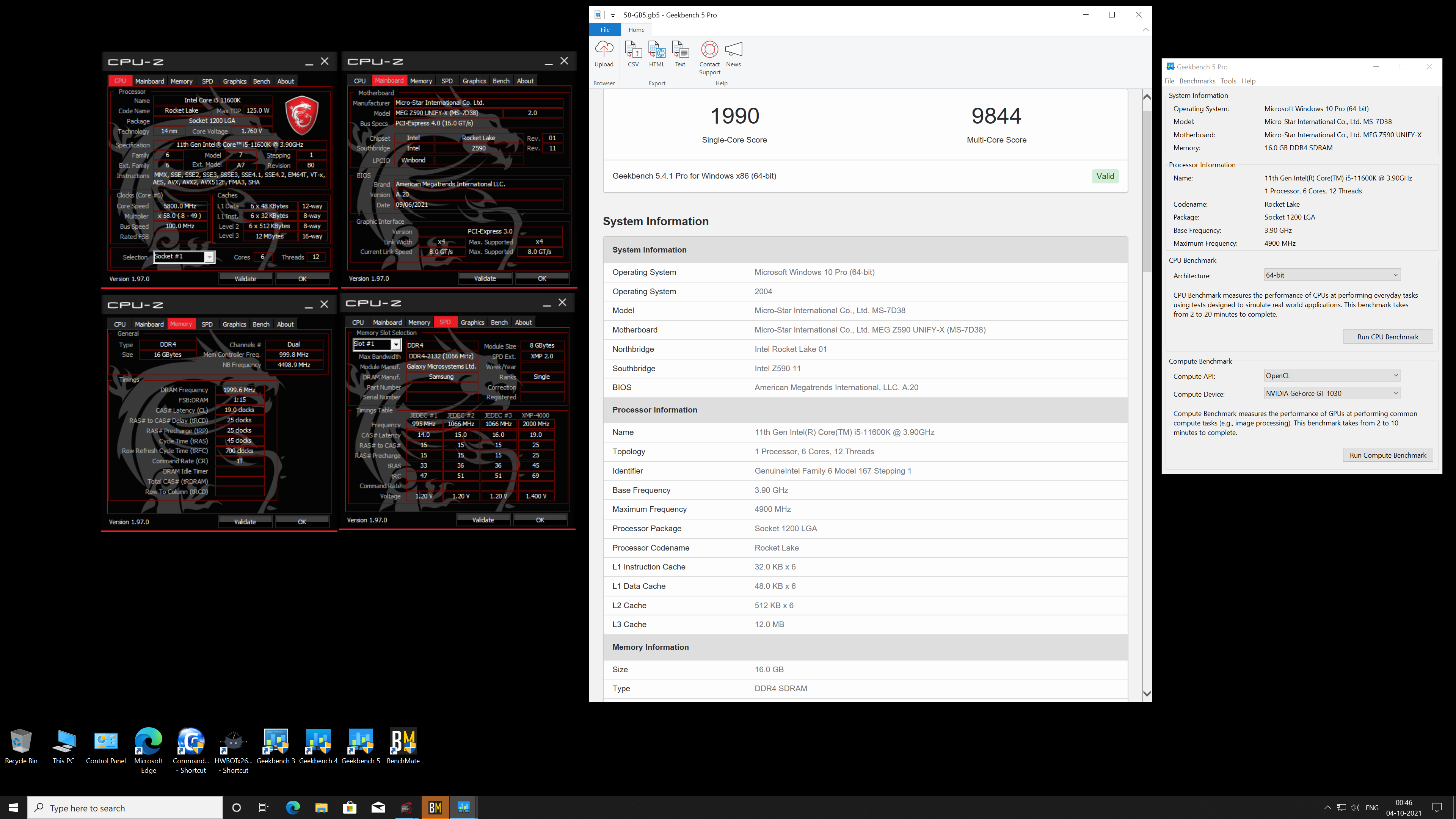The width and height of the screenshot is (1456, 819).
Task: Click OK in the SPD CPU-Z window
Action: 540,519
